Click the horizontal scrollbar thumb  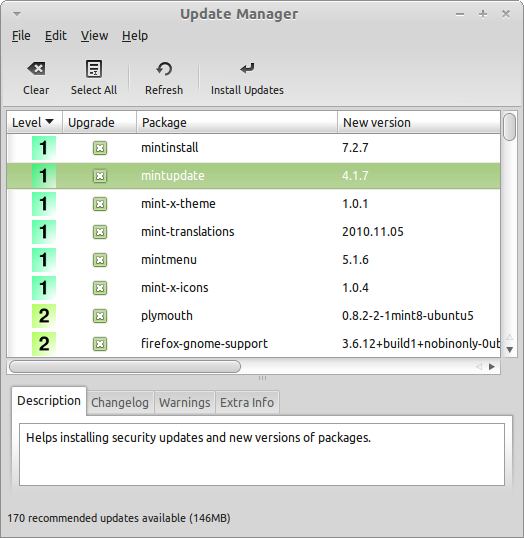coord(125,366)
